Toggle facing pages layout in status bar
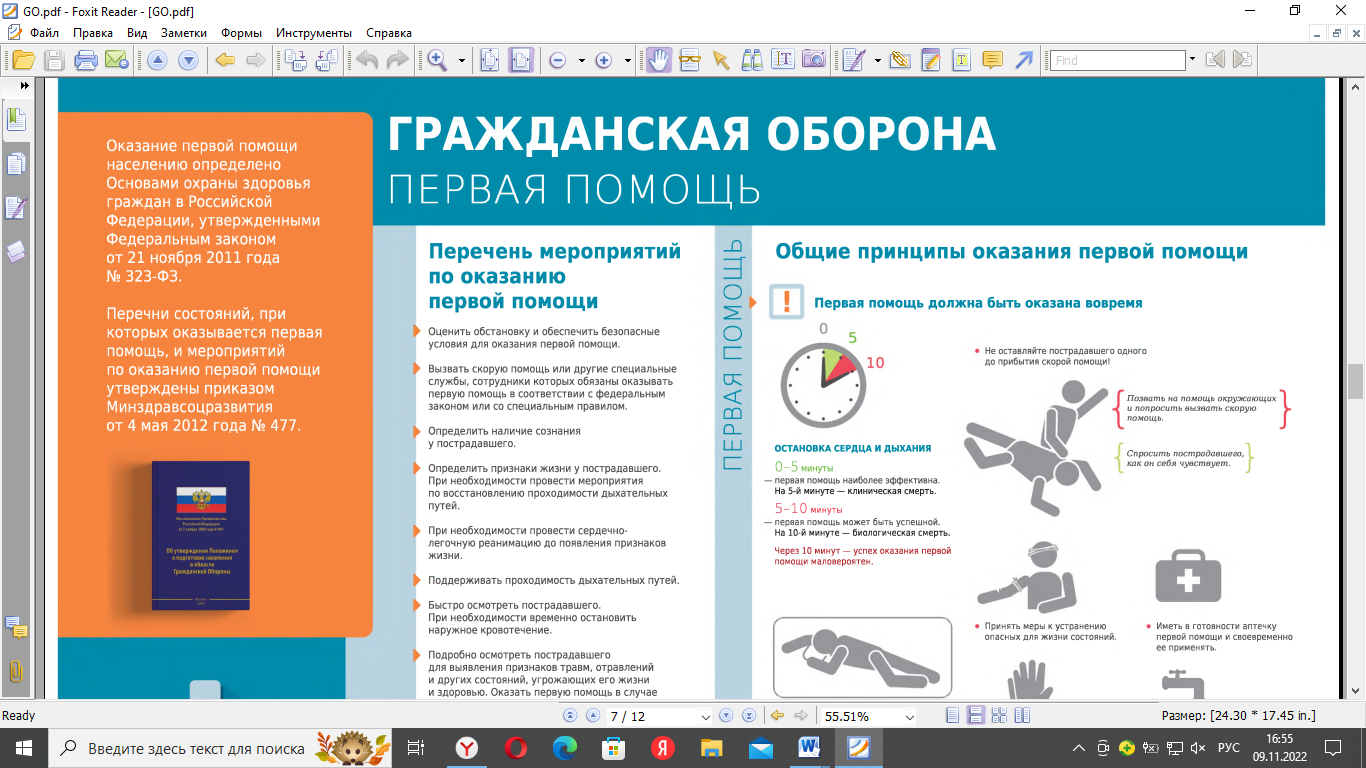Image resolution: width=1366 pixels, height=768 pixels. coord(999,716)
